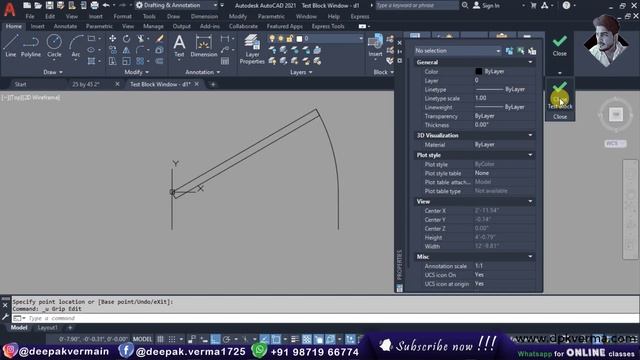Collapse the Misc properties section

tap(530, 257)
